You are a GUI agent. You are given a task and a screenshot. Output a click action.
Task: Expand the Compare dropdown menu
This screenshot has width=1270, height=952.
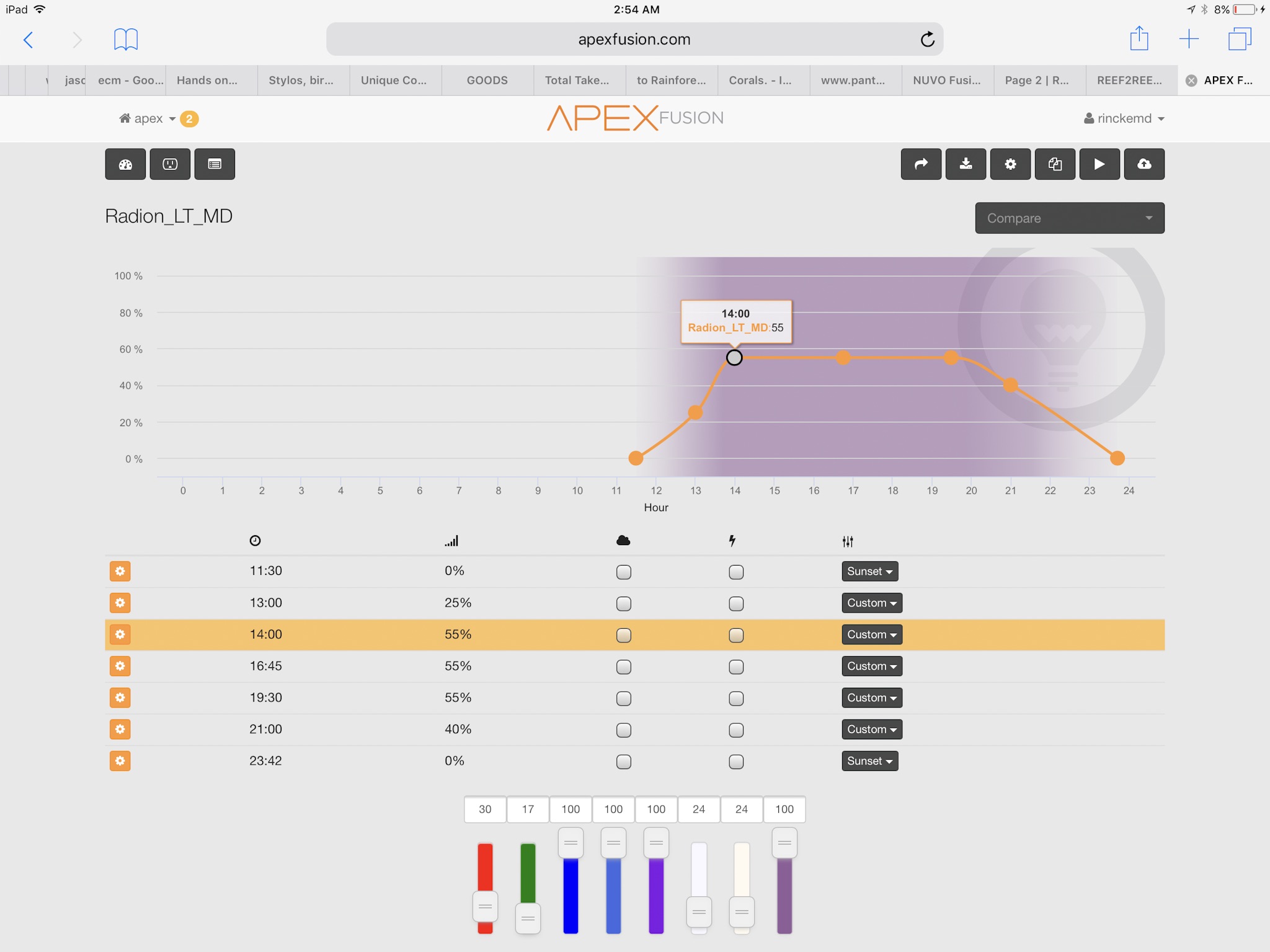click(1069, 218)
